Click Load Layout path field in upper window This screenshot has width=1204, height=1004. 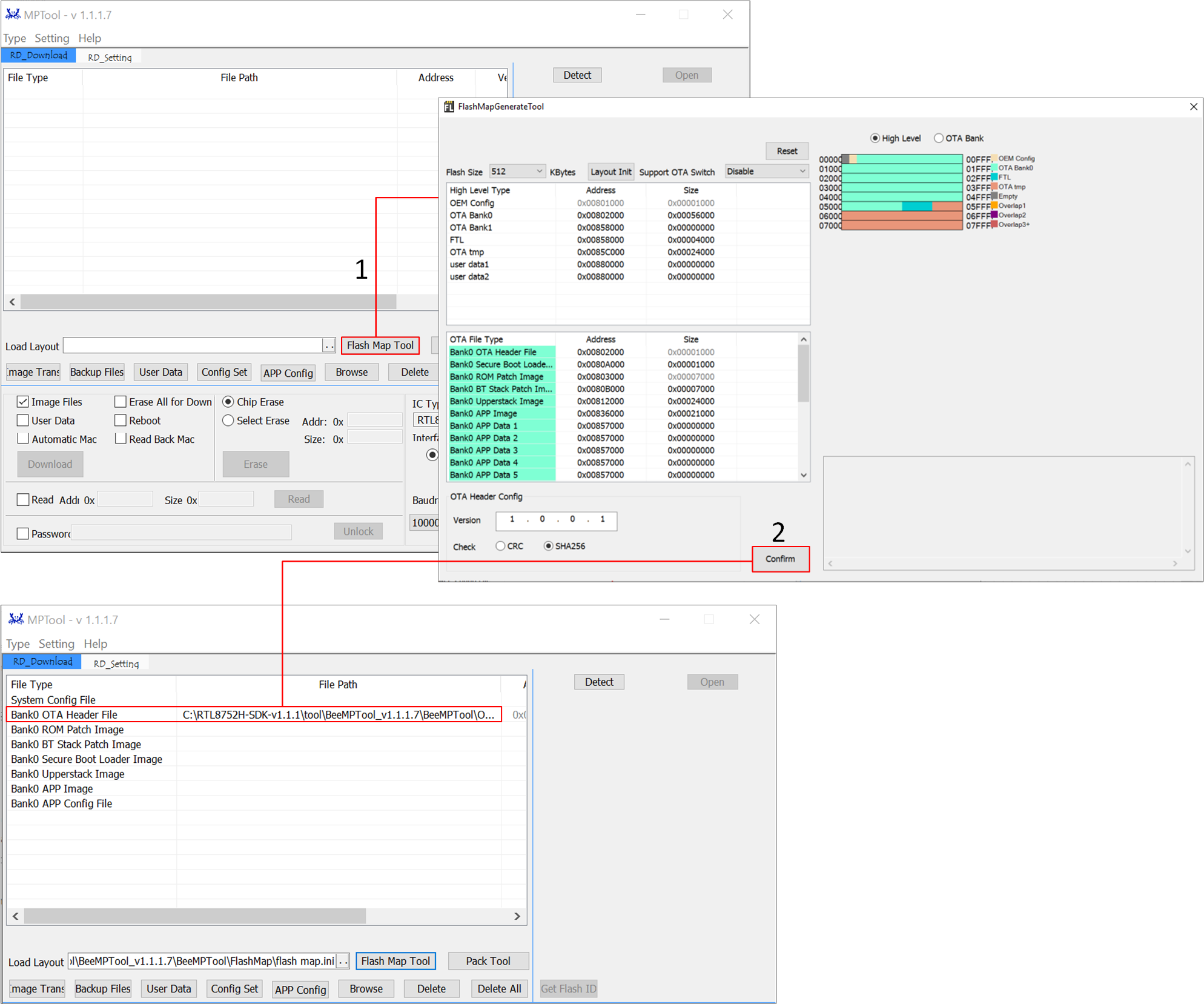tap(193, 345)
